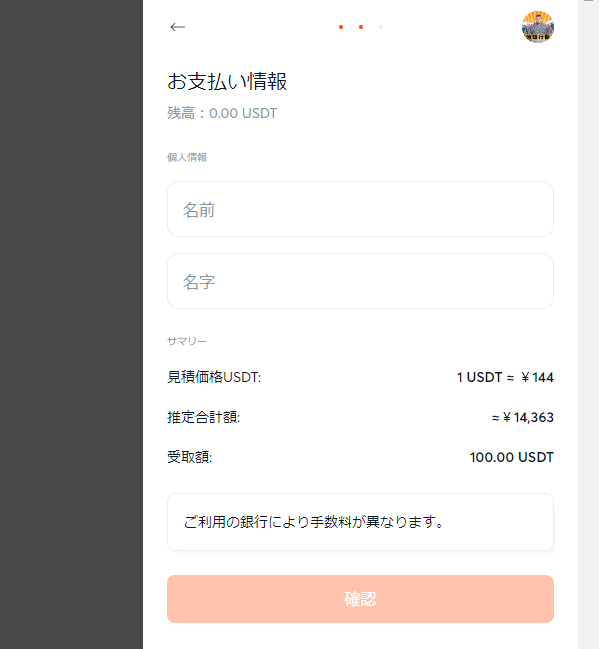
Task: Click the 残高：0.00 USDT balance text
Action: (x=222, y=113)
